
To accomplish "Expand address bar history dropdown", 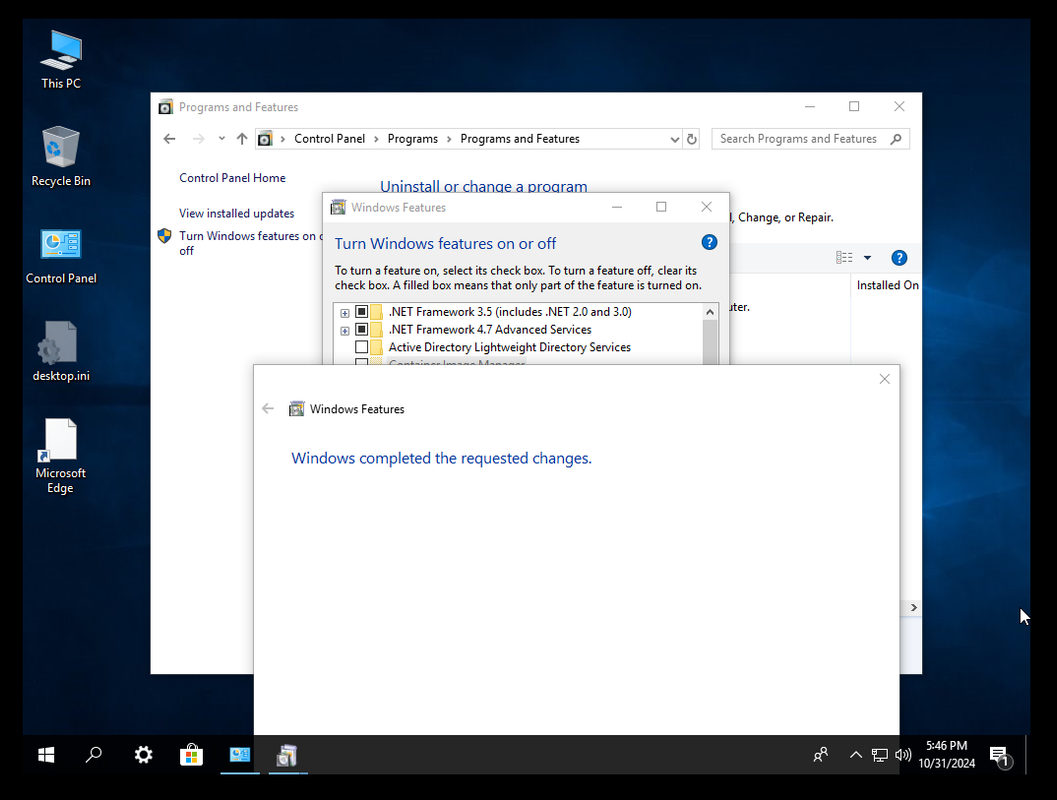I will pyautogui.click(x=674, y=139).
